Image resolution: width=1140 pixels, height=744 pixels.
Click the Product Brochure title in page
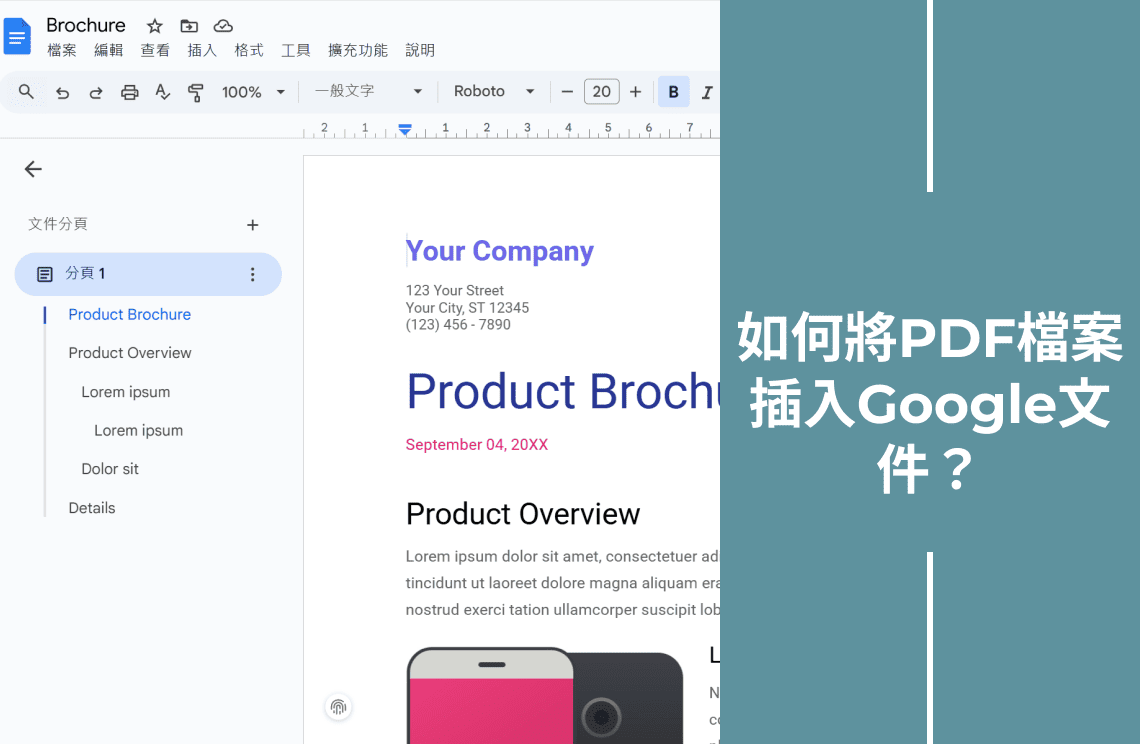[x=563, y=391]
